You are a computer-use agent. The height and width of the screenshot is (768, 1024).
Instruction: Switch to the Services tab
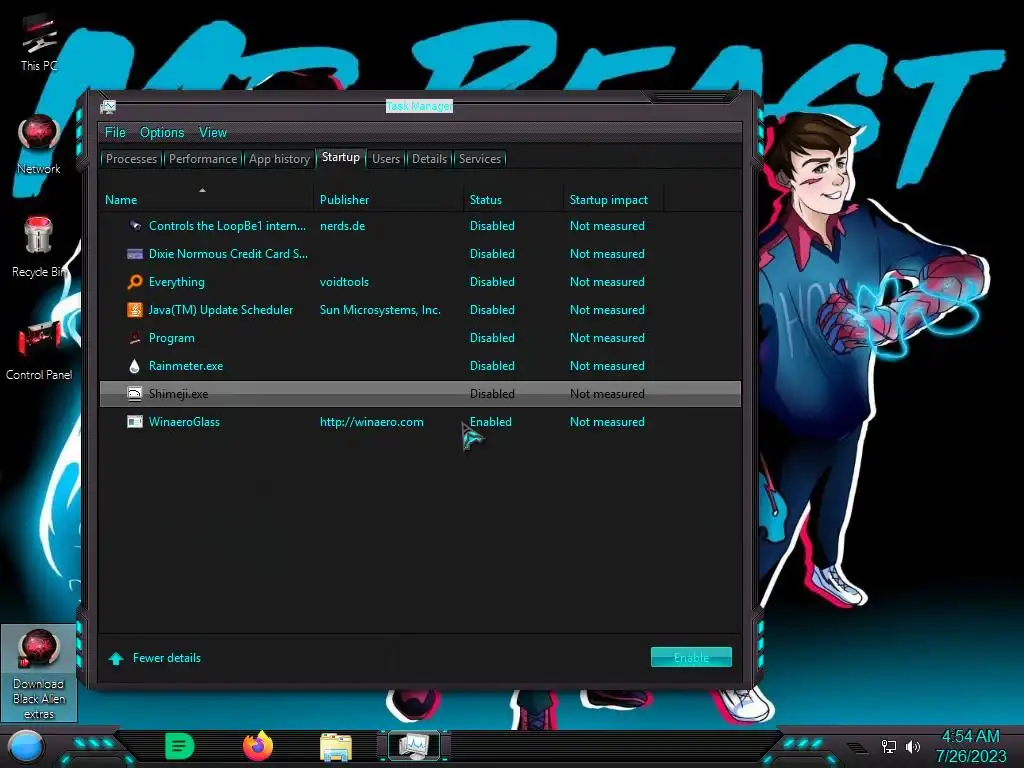[480, 159]
